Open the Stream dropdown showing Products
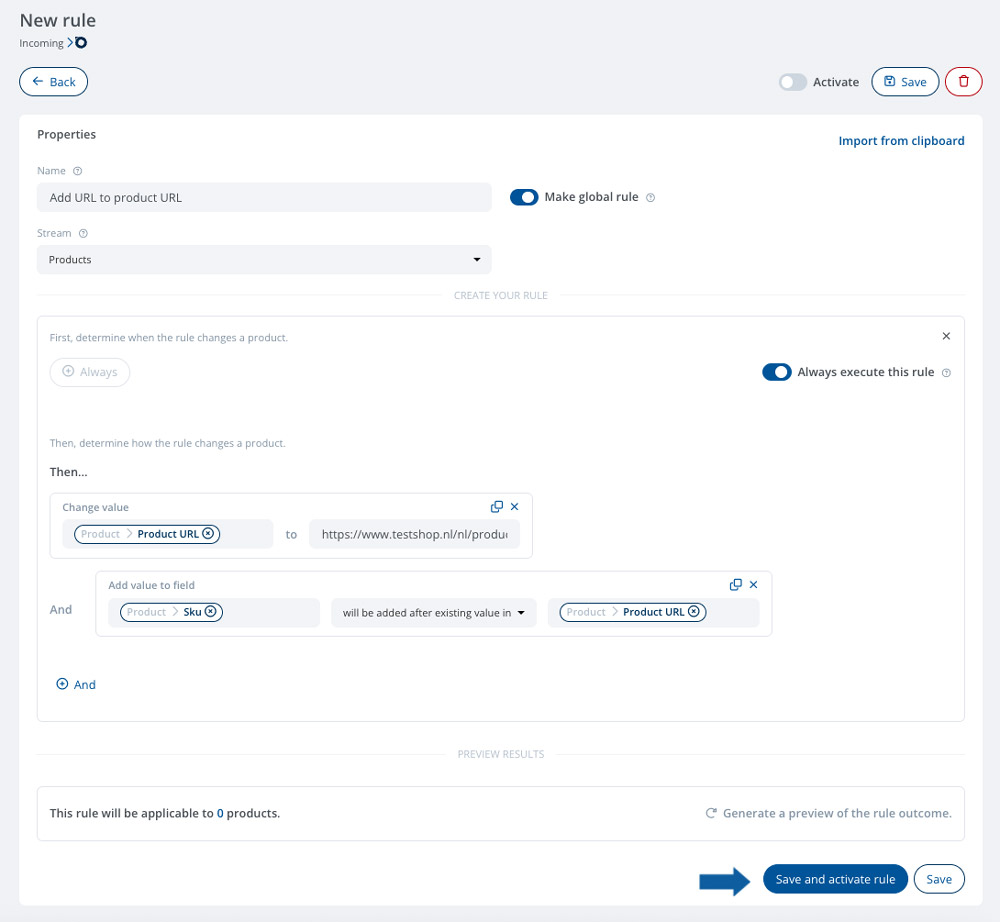 tap(264, 260)
